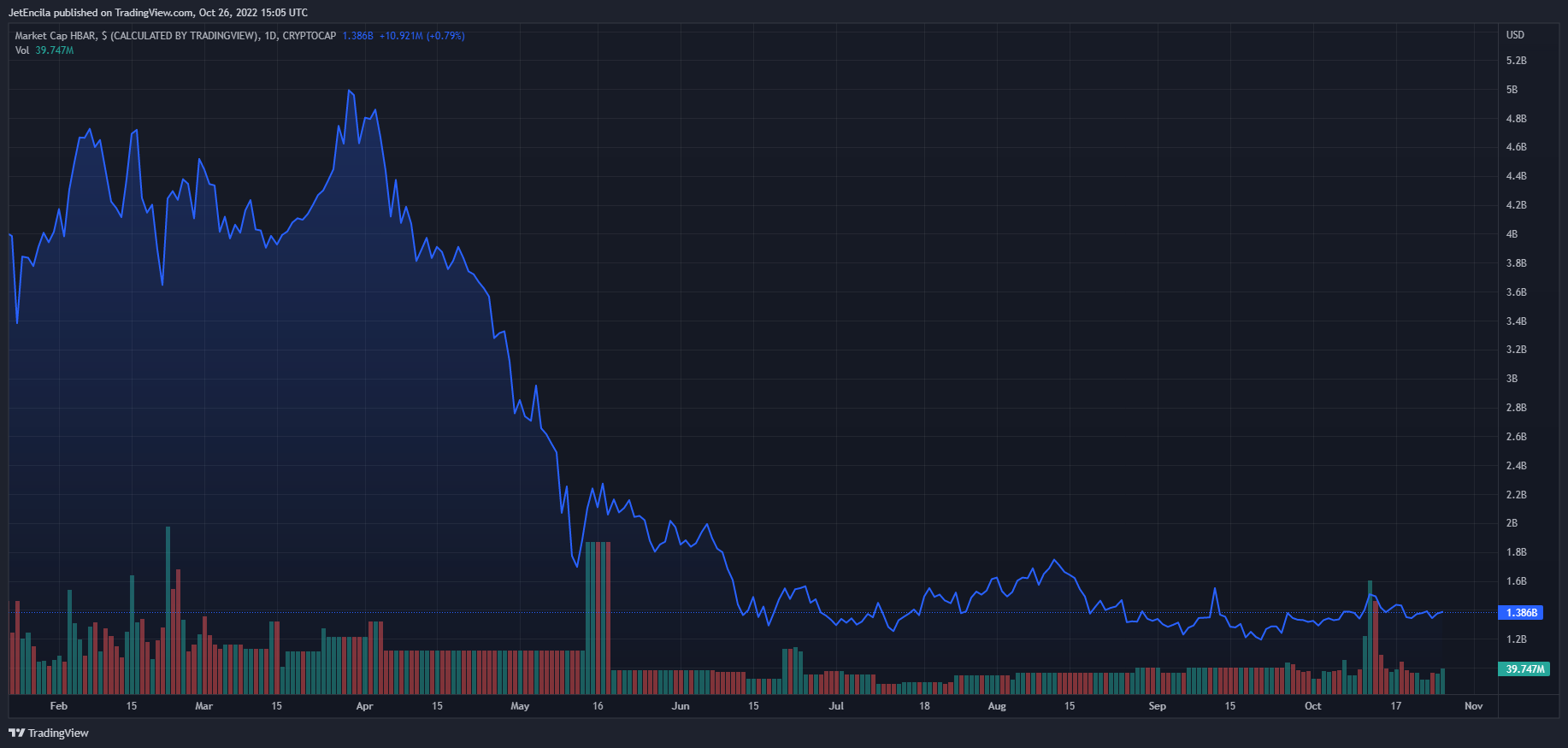The width and height of the screenshot is (1568, 748).
Task: Click the May date axis label
Action: click(x=520, y=706)
